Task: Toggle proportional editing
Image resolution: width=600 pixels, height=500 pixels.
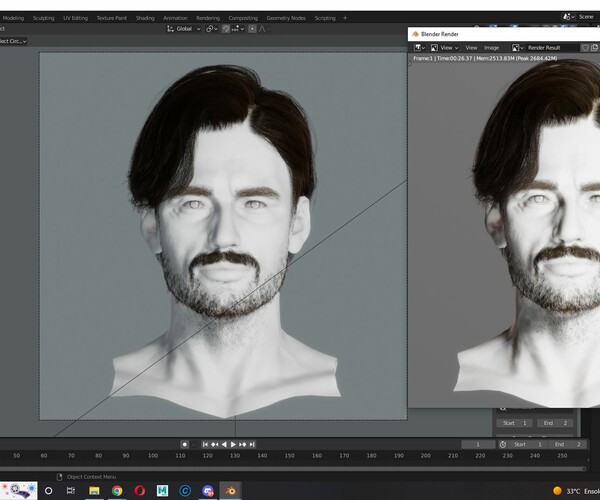Action: [x=252, y=29]
